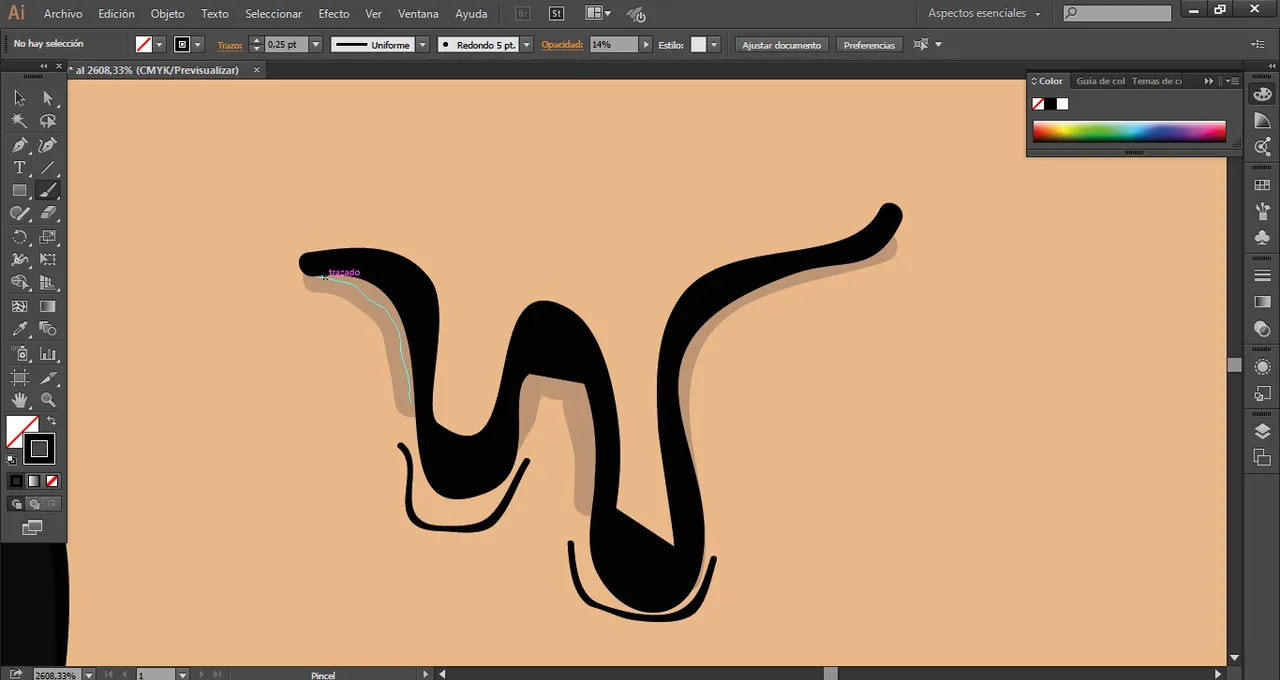Switch to the Guía de color tab

coord(1100,81)
